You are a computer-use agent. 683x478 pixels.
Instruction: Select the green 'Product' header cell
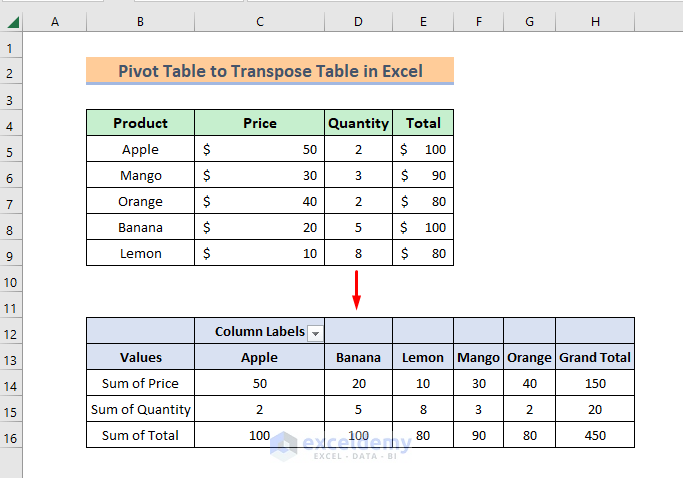tap(140, 123)
